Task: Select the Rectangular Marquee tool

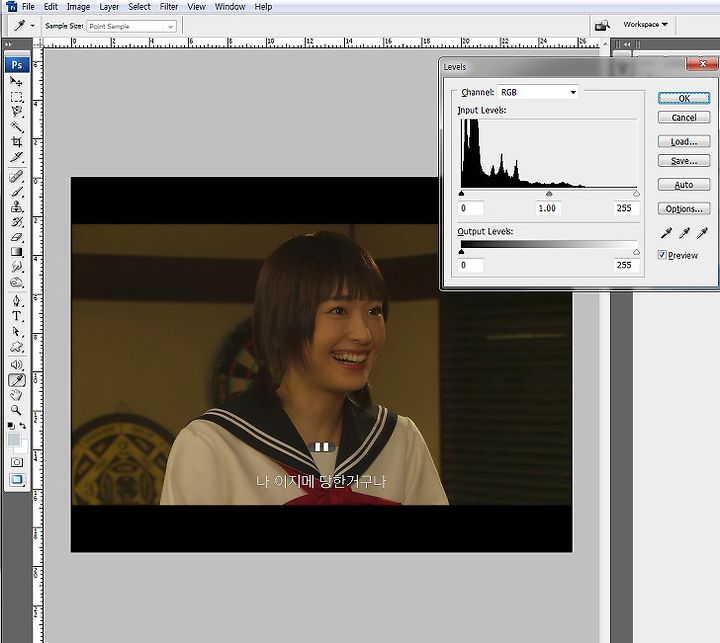Action: click(16, 97)
